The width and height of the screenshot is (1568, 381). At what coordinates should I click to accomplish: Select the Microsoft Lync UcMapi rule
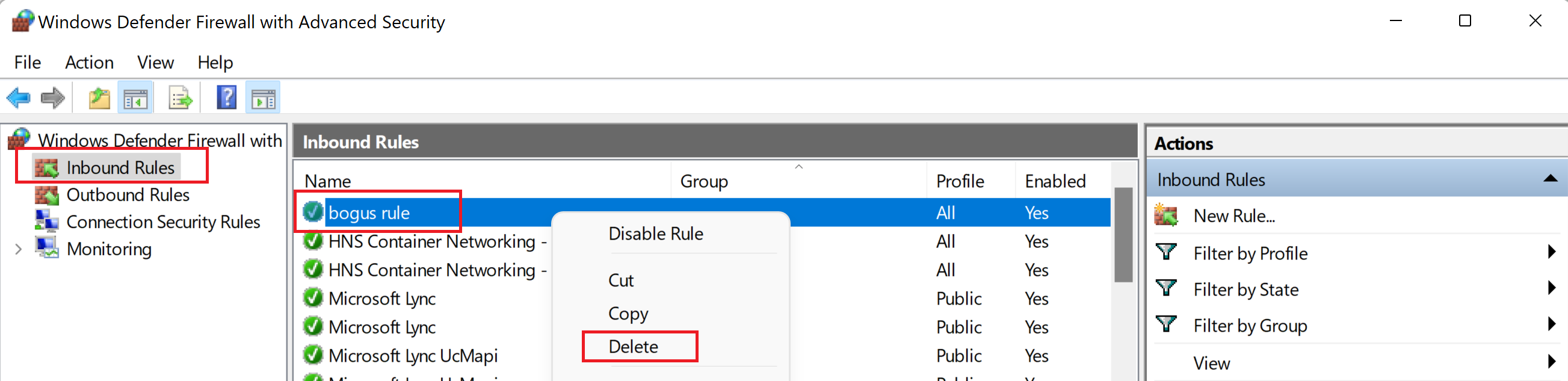click(x=413, y=356)
